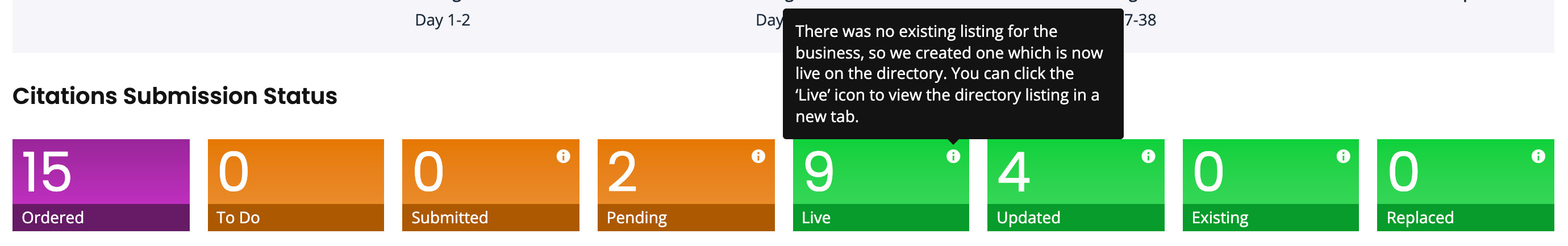The width and height of the screenshot is (1568, 246).
Task: Click the Submitted label strip
Action: point(490,218)
